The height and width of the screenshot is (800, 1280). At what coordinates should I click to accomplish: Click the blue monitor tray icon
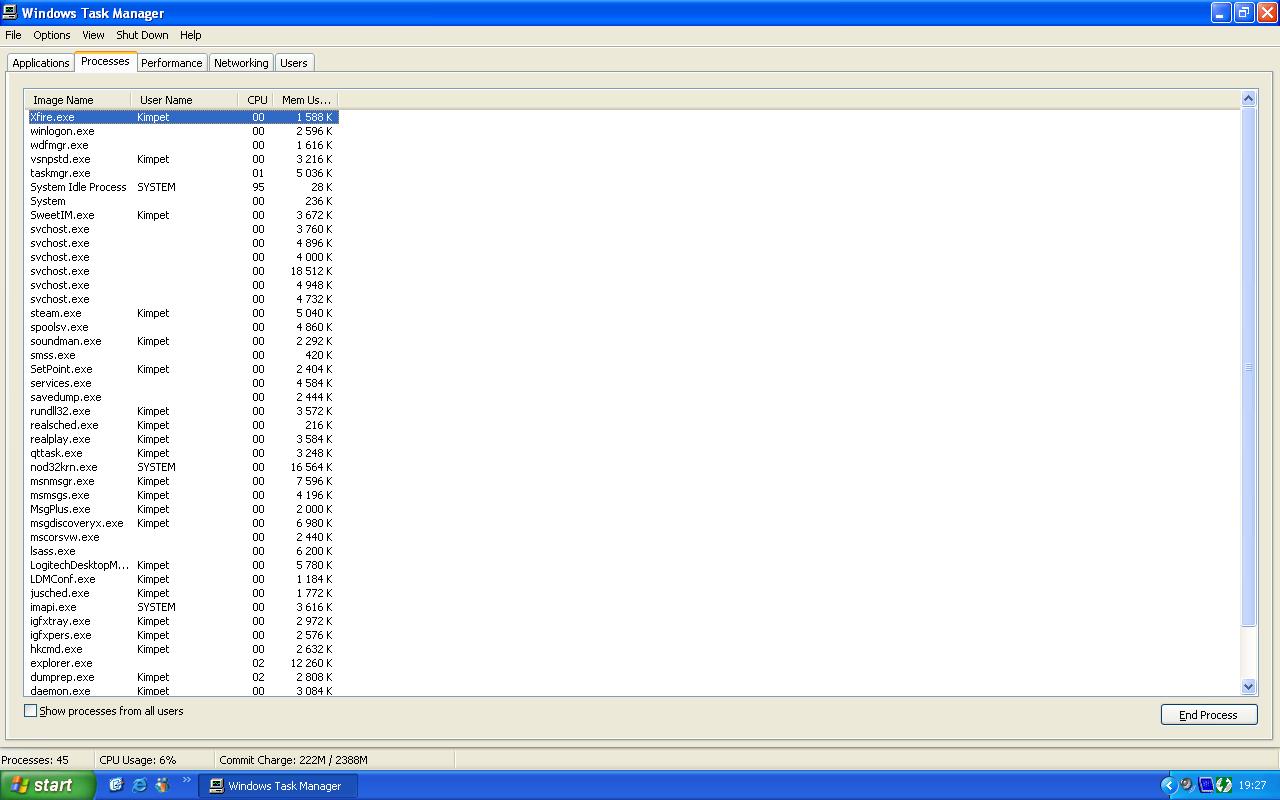(1205, 785)
